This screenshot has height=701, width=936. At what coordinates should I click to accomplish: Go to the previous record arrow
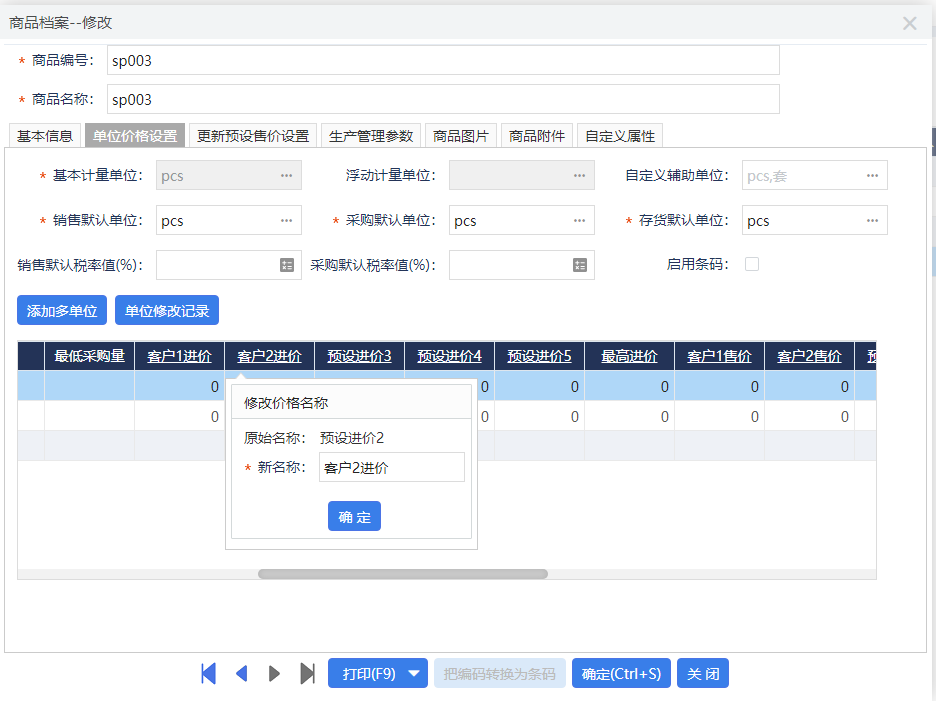(x=241, y=673)
